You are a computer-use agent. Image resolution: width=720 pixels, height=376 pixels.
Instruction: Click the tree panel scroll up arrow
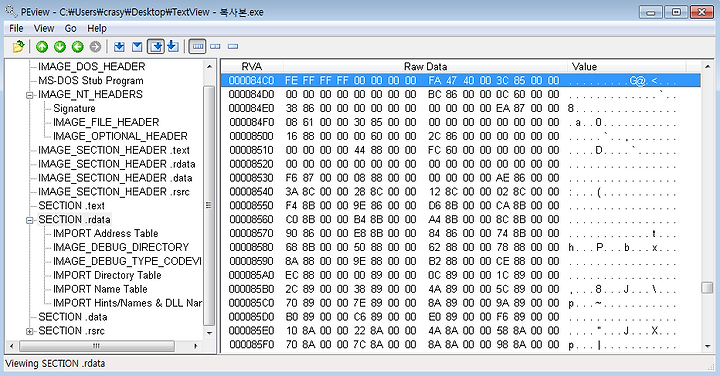(x=209, y=66)
